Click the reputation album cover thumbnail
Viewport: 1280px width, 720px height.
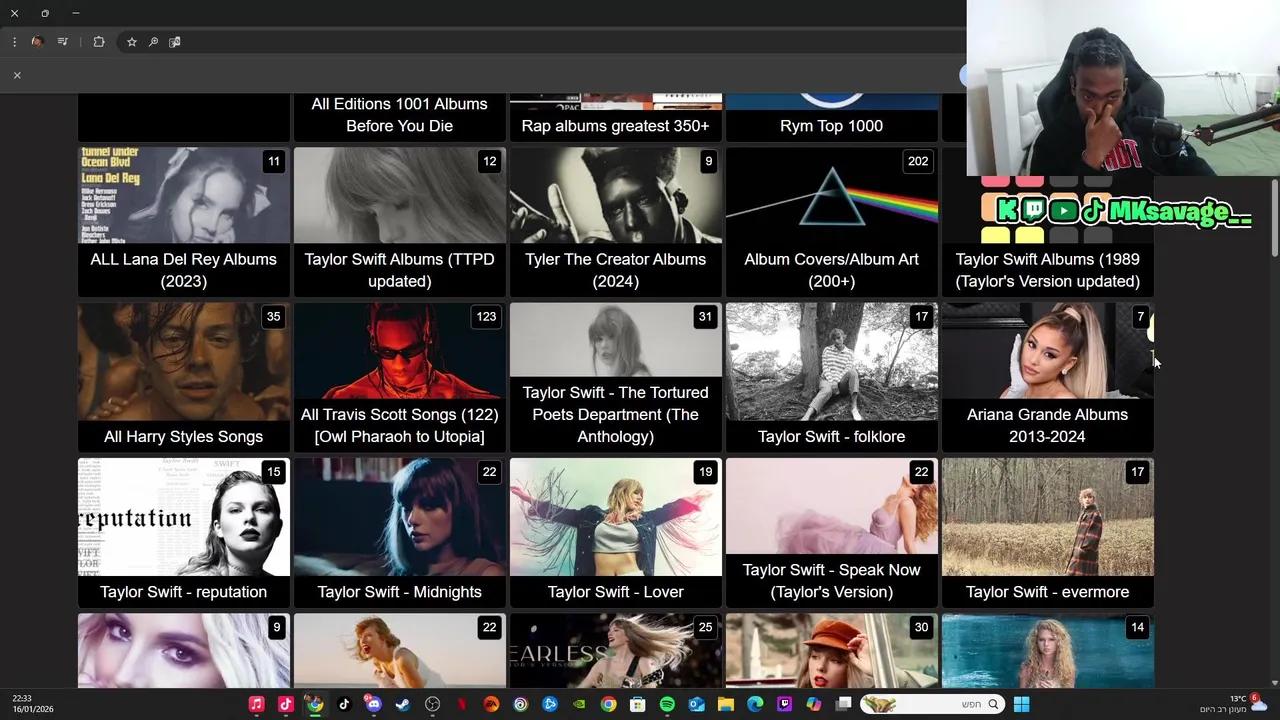[x=183, y=517]
